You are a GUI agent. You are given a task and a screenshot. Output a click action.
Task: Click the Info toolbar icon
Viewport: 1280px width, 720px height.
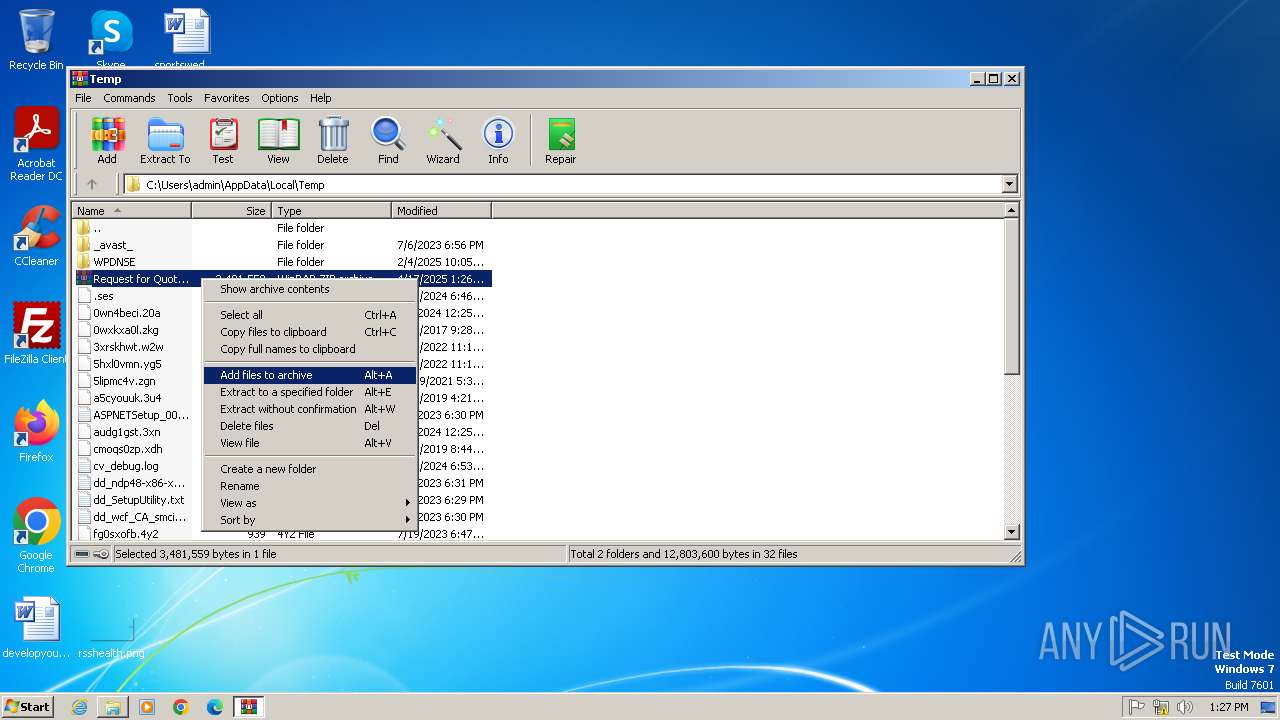(498, 141)
